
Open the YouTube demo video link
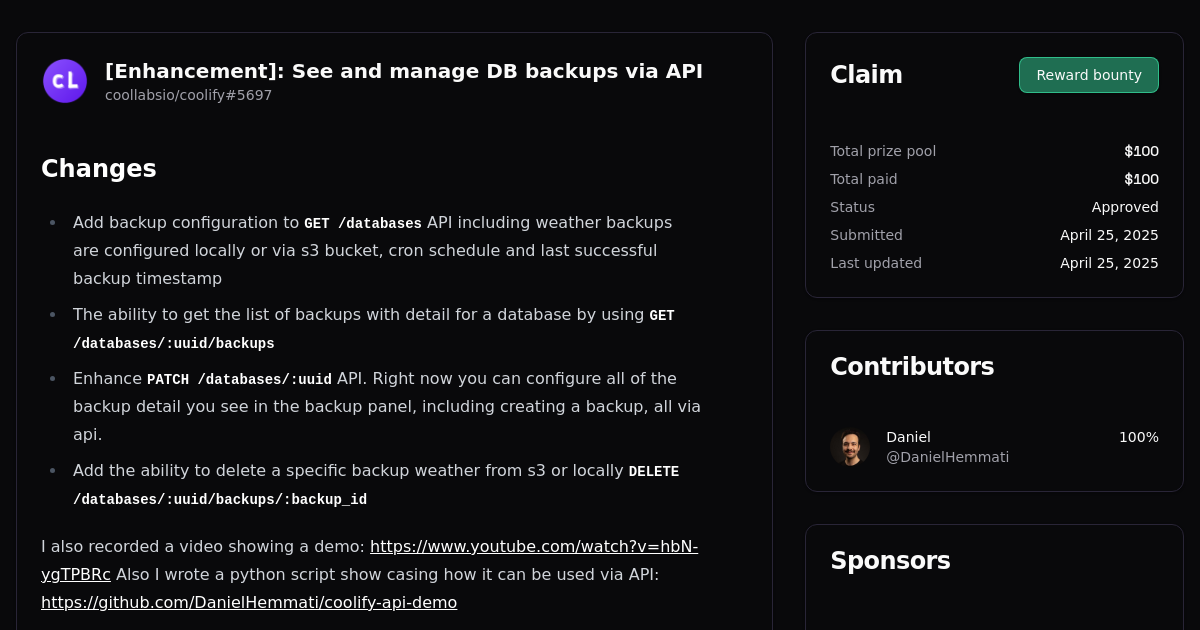tap(534, 546)
